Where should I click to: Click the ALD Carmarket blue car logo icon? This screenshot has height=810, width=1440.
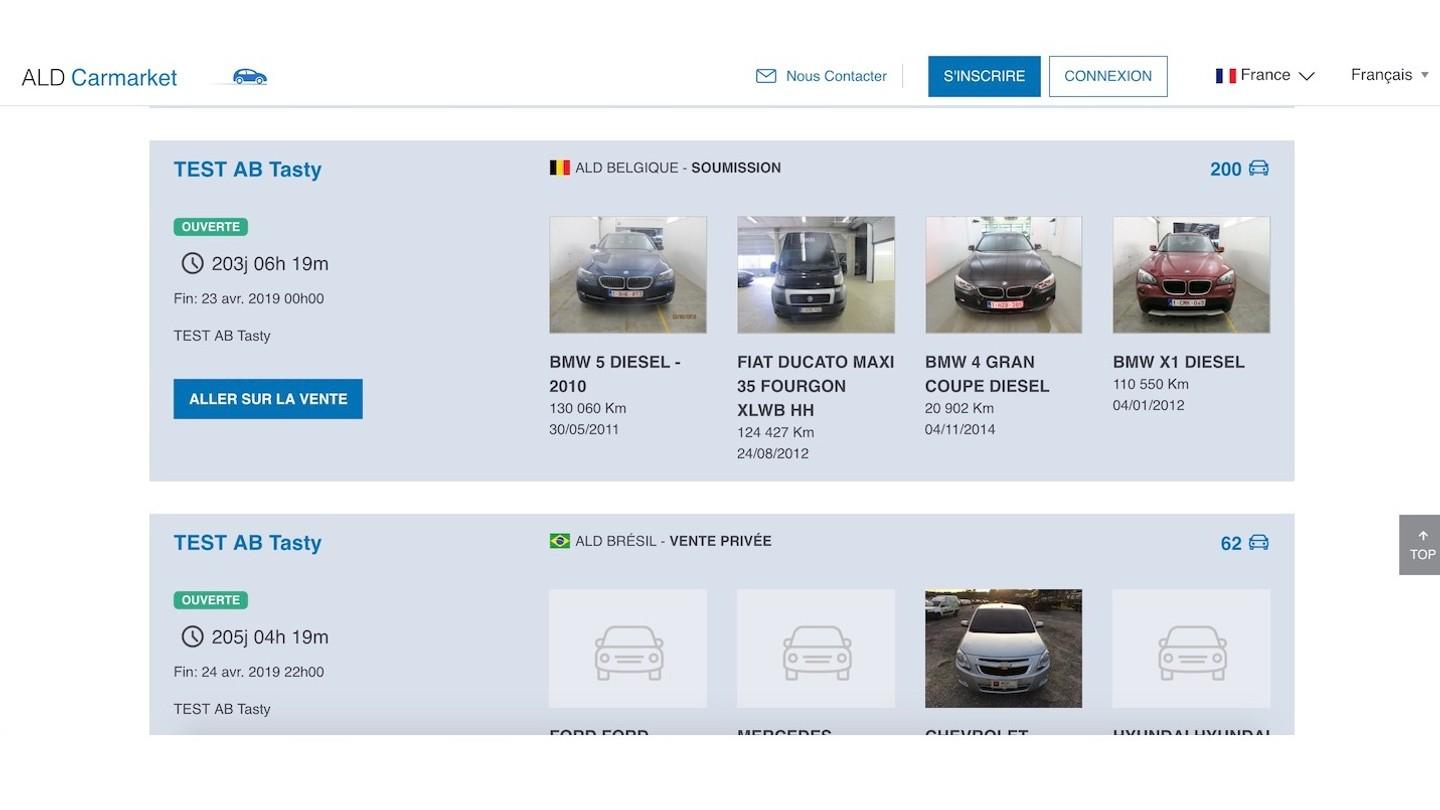pyautogui.click(x=249, y=77)
